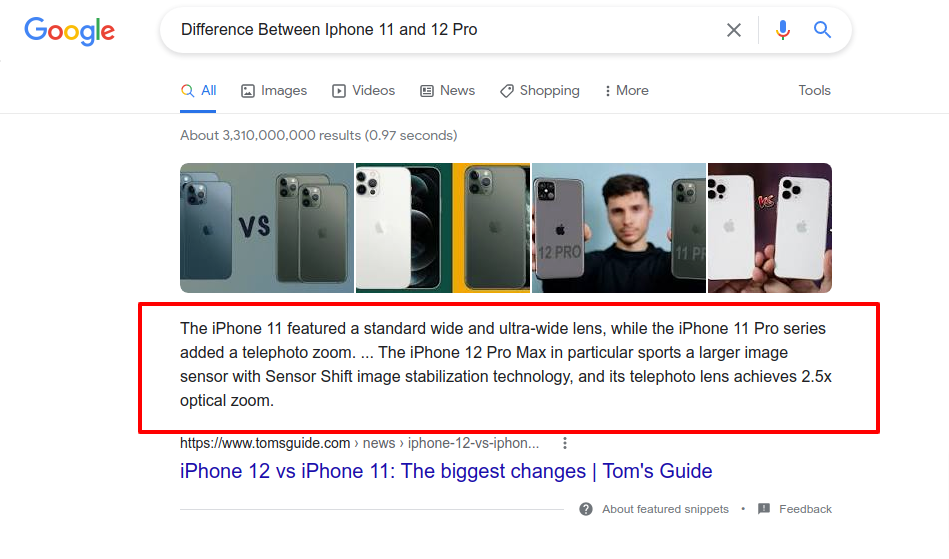The height and width of the screenshot is (559, 949).
Task: Open the white and green iPhone thumbnail
Action: 443,228
